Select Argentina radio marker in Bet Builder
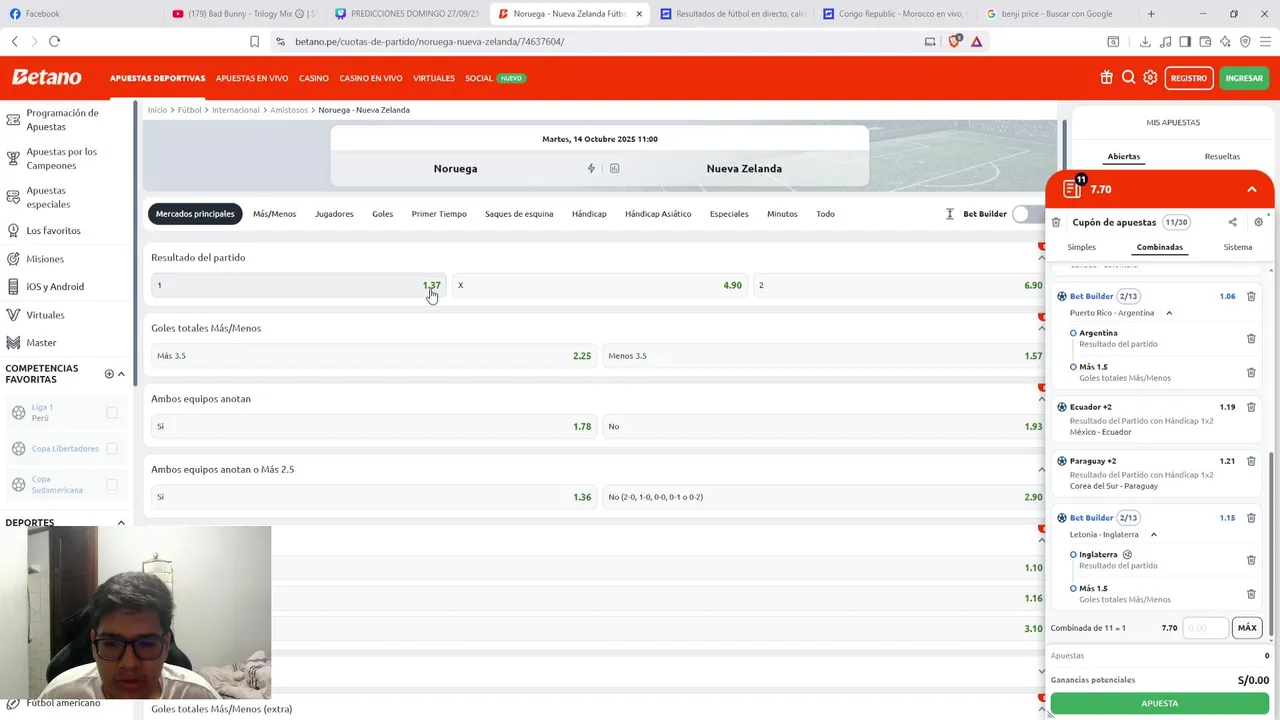The image size is (1280, 720). (x=1073, y=333)
